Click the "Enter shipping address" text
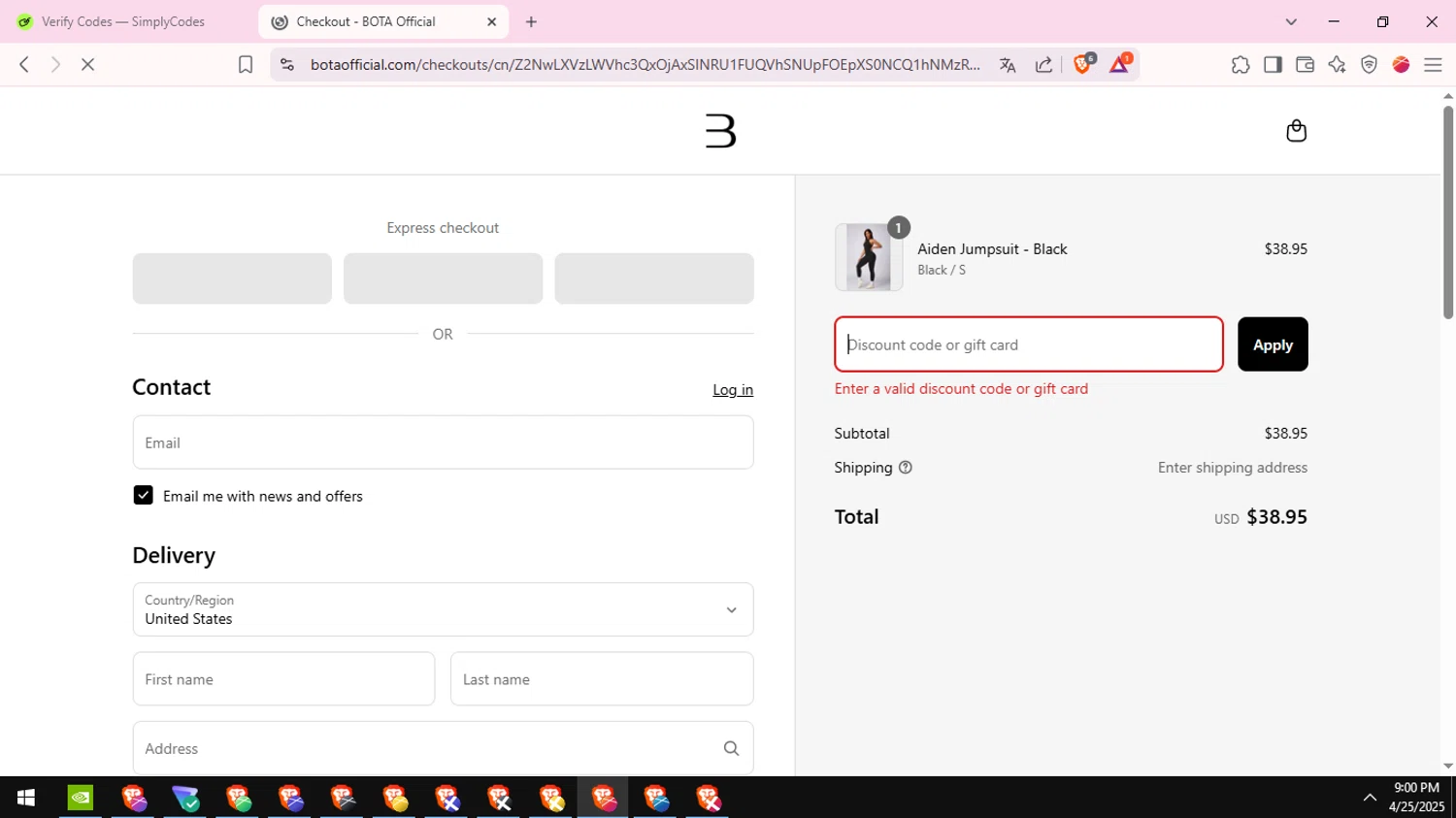 1232,468
